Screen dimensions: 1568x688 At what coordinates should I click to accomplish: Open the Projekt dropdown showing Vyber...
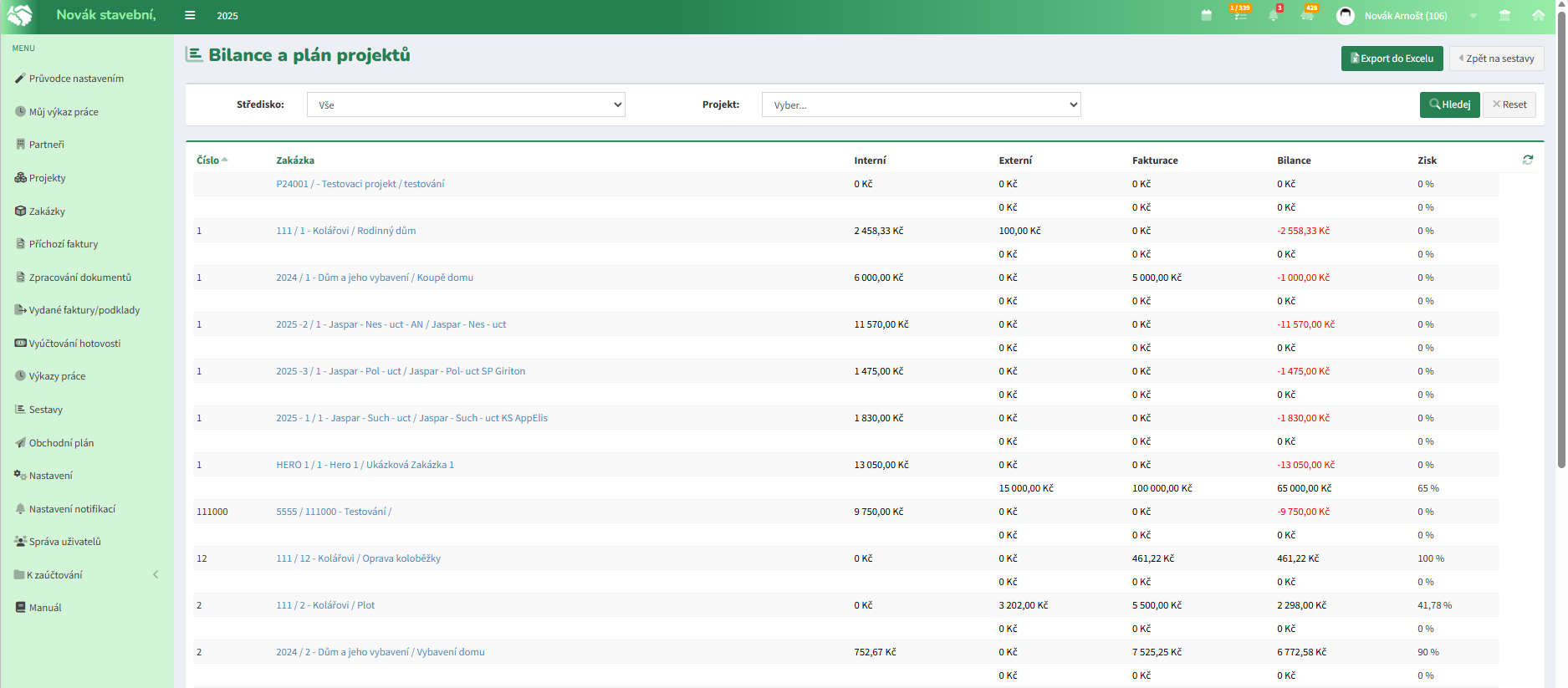(x=921, y=104)
